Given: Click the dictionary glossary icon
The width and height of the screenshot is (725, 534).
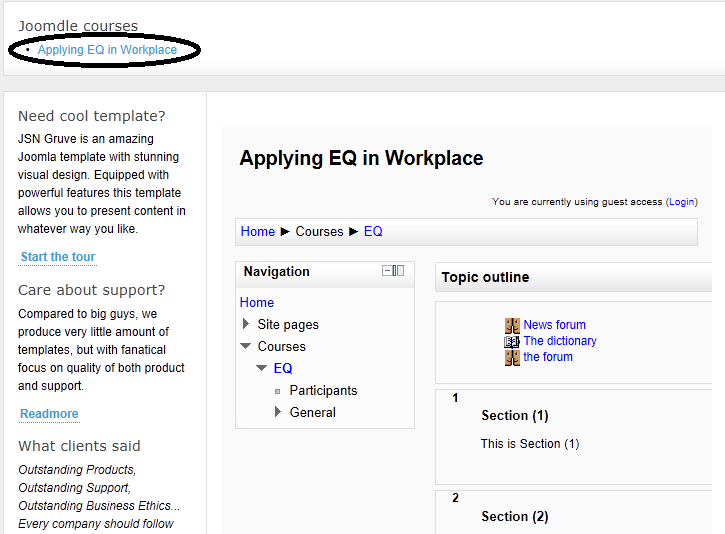Looking at the screenshot, I should pos(512,341).
